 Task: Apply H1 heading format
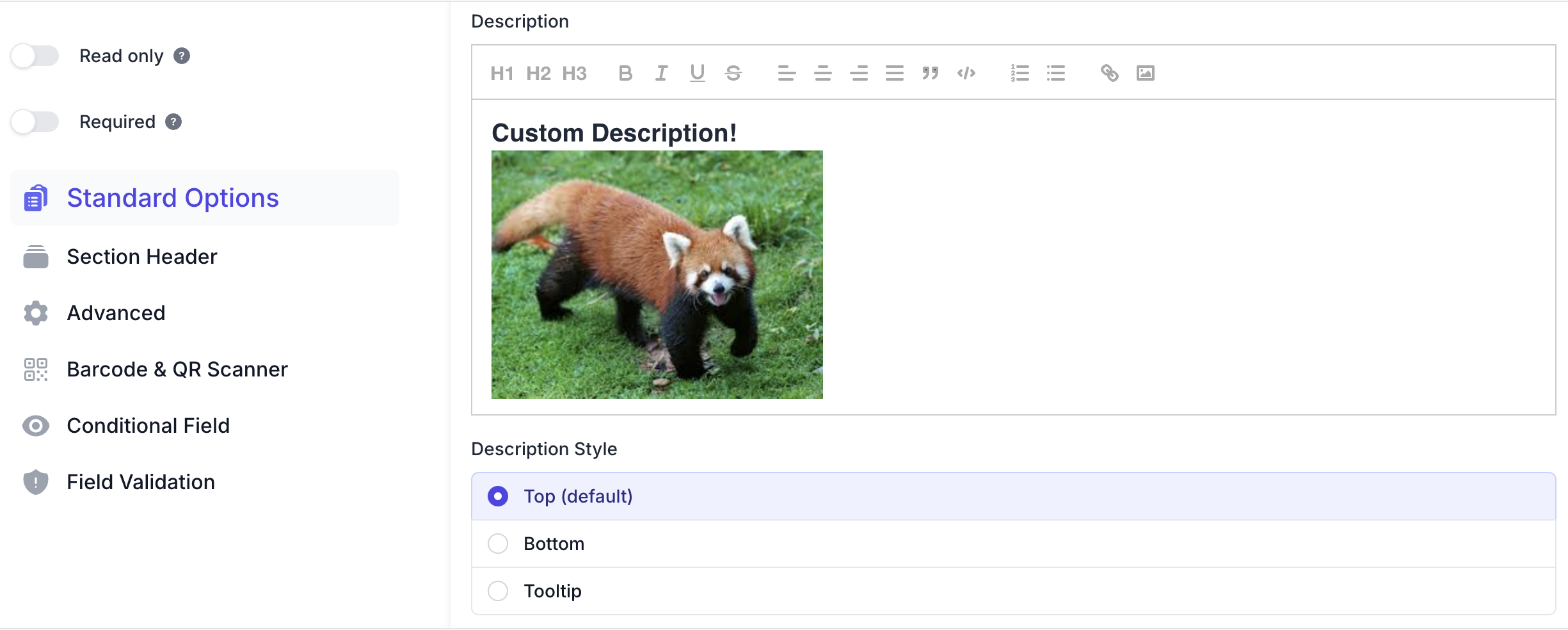(502, 74)
